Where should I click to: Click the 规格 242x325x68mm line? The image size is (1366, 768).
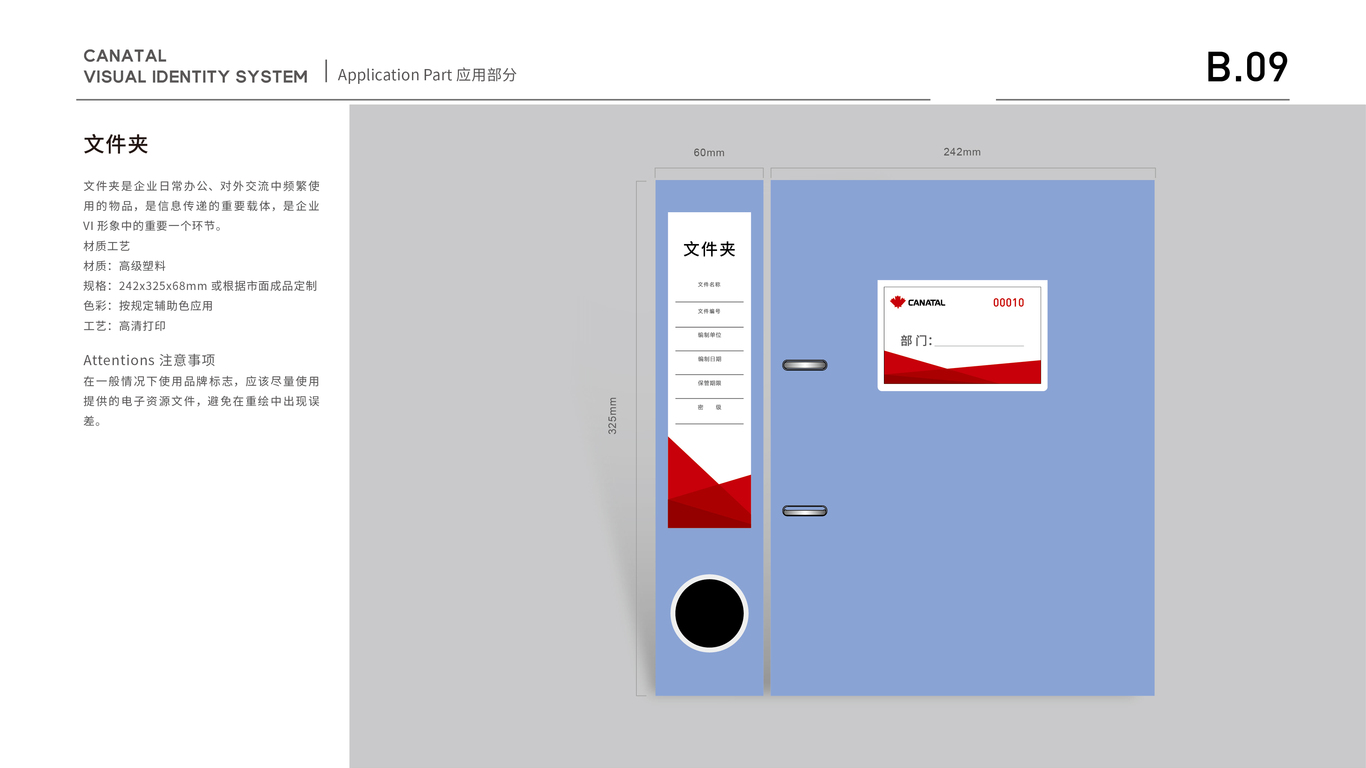(x=200, y=286)
